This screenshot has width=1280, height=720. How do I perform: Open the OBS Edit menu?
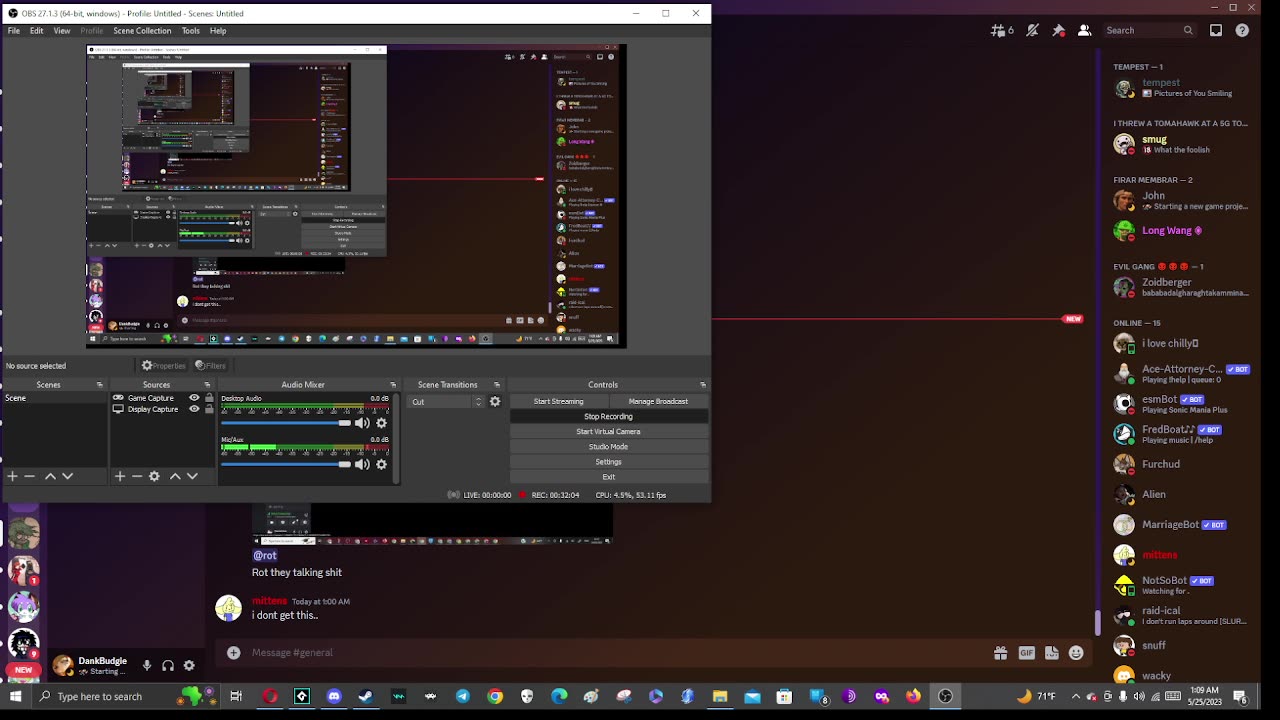[x=37, y=31]
